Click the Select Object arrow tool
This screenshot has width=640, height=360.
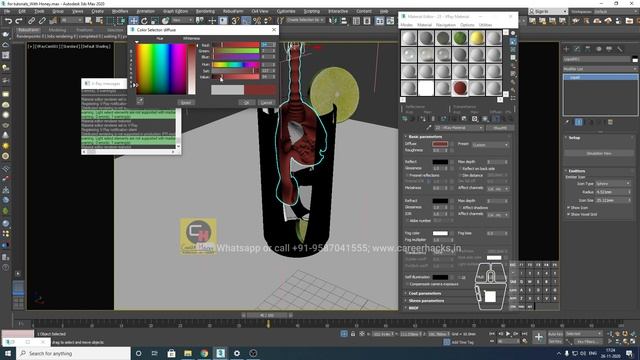[88, 20]
